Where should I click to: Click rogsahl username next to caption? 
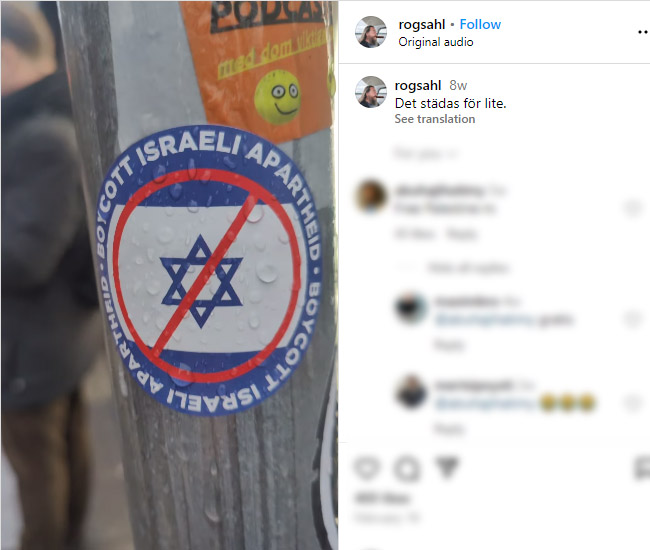pyautogui.click(x=418, y=85)
